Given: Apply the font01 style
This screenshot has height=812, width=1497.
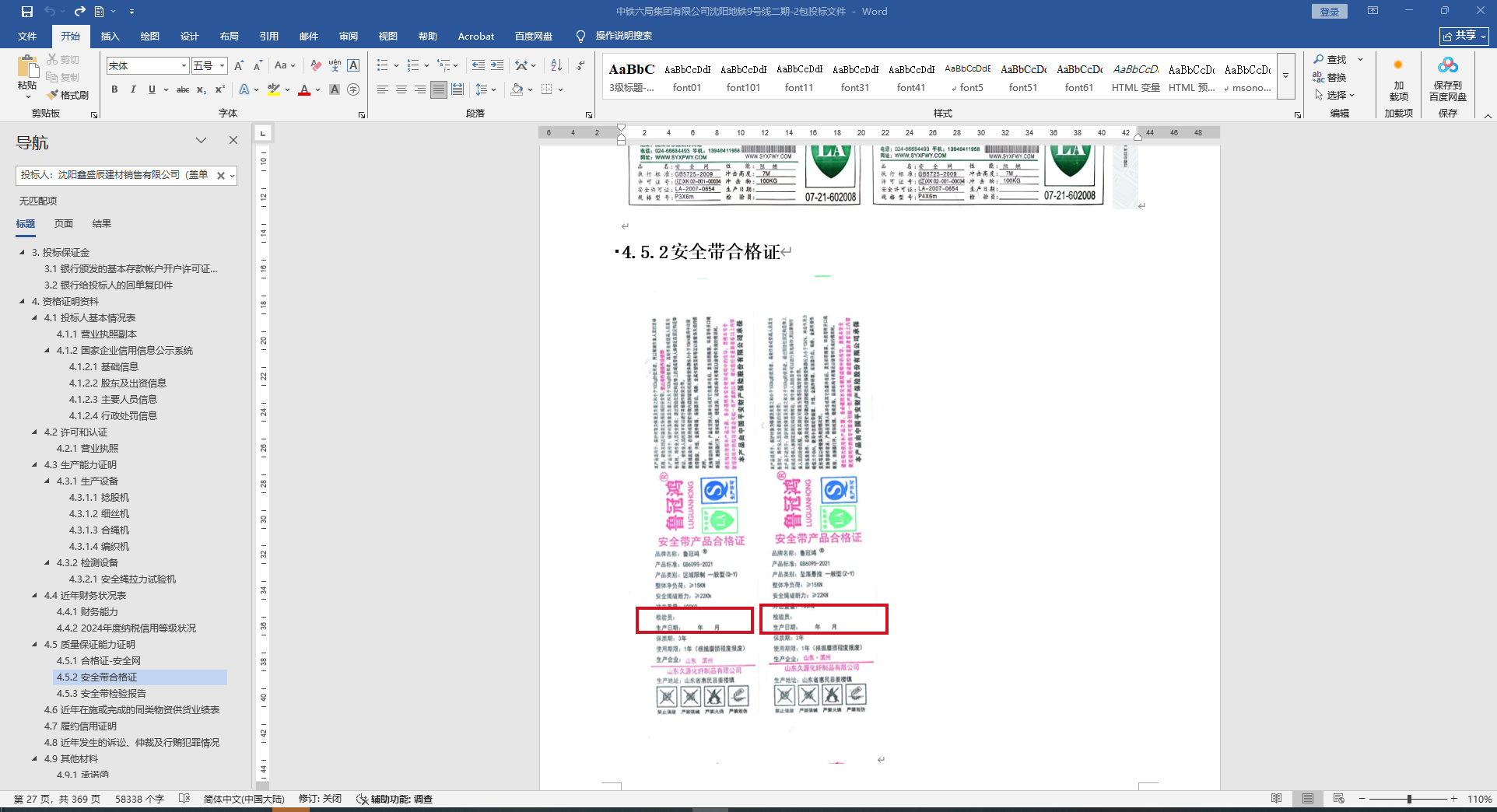Looking at the screenshot, I should (687, 77).
